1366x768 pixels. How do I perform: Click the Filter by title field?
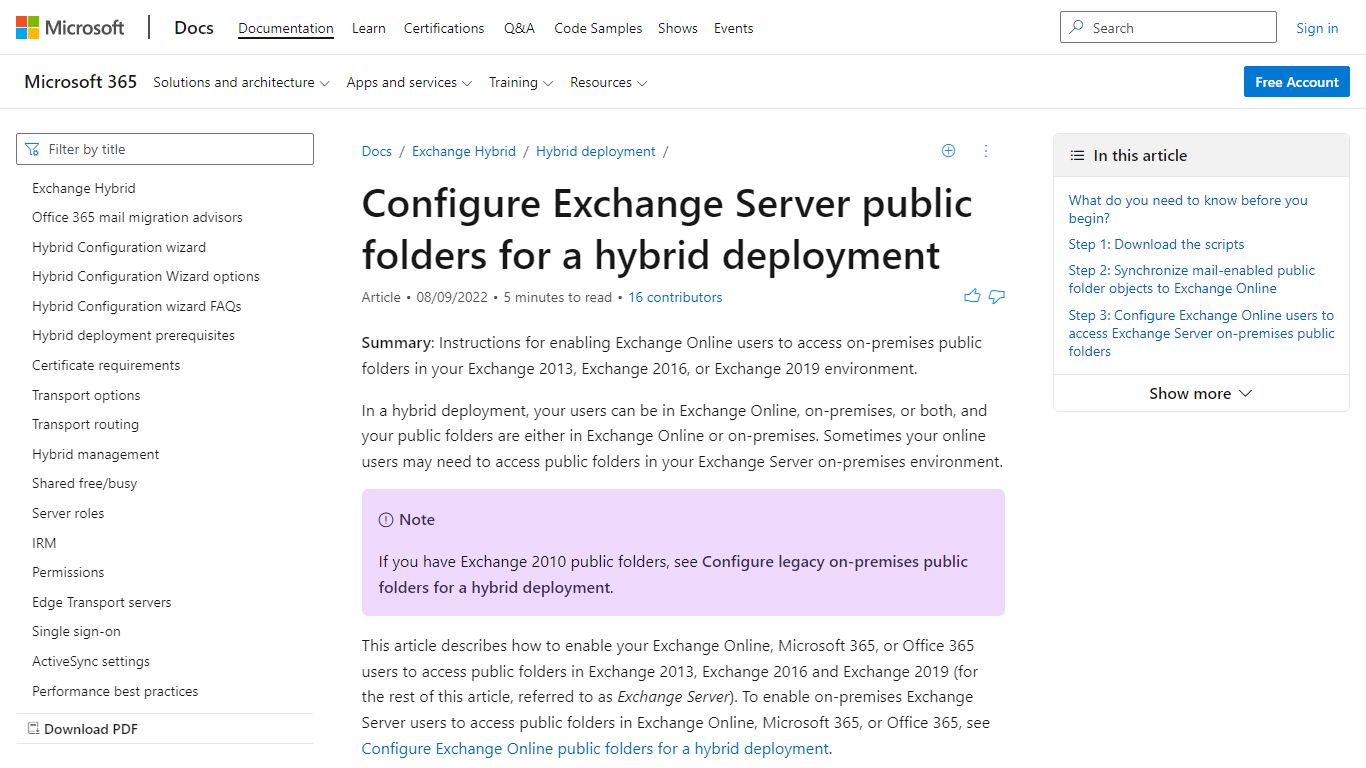click(165, 149)
